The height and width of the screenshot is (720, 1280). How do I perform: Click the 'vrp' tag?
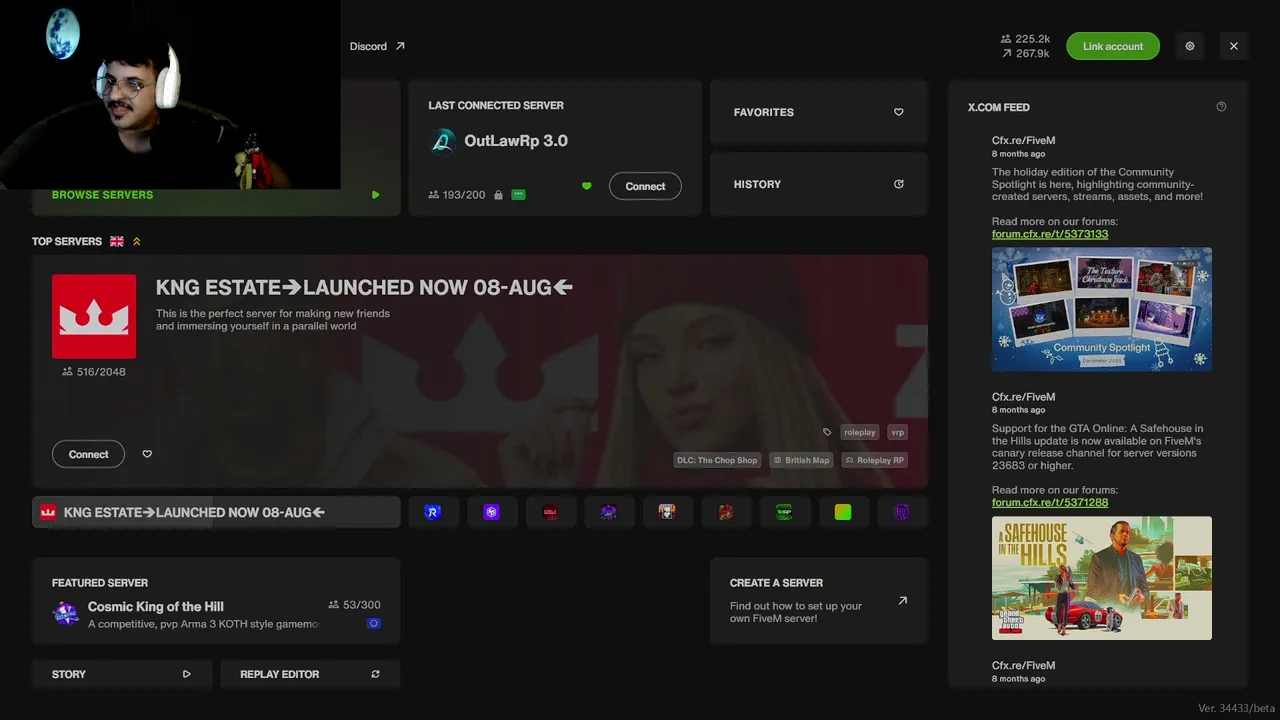point(897,432)
